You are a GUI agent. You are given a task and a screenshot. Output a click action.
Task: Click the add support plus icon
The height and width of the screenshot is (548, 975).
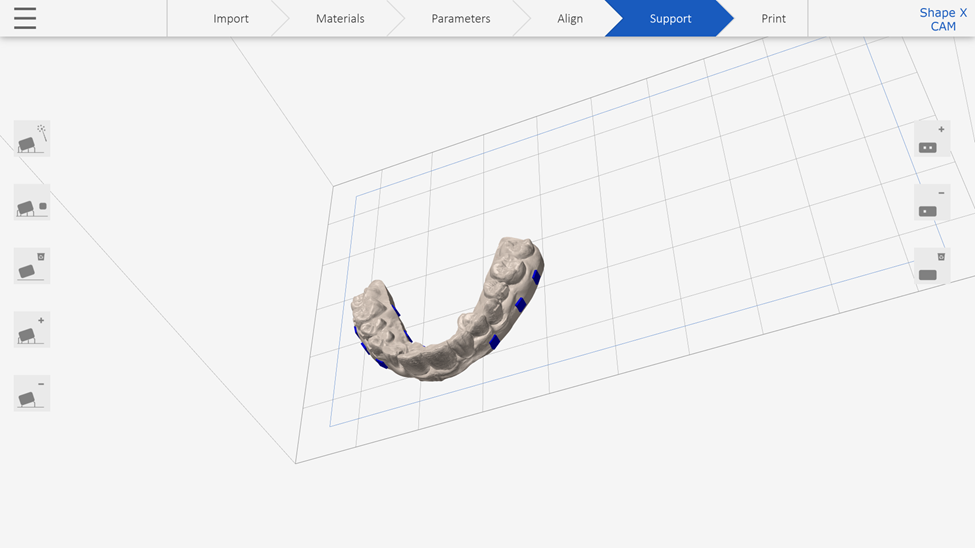pyautogui.click(x=32, y=330)
